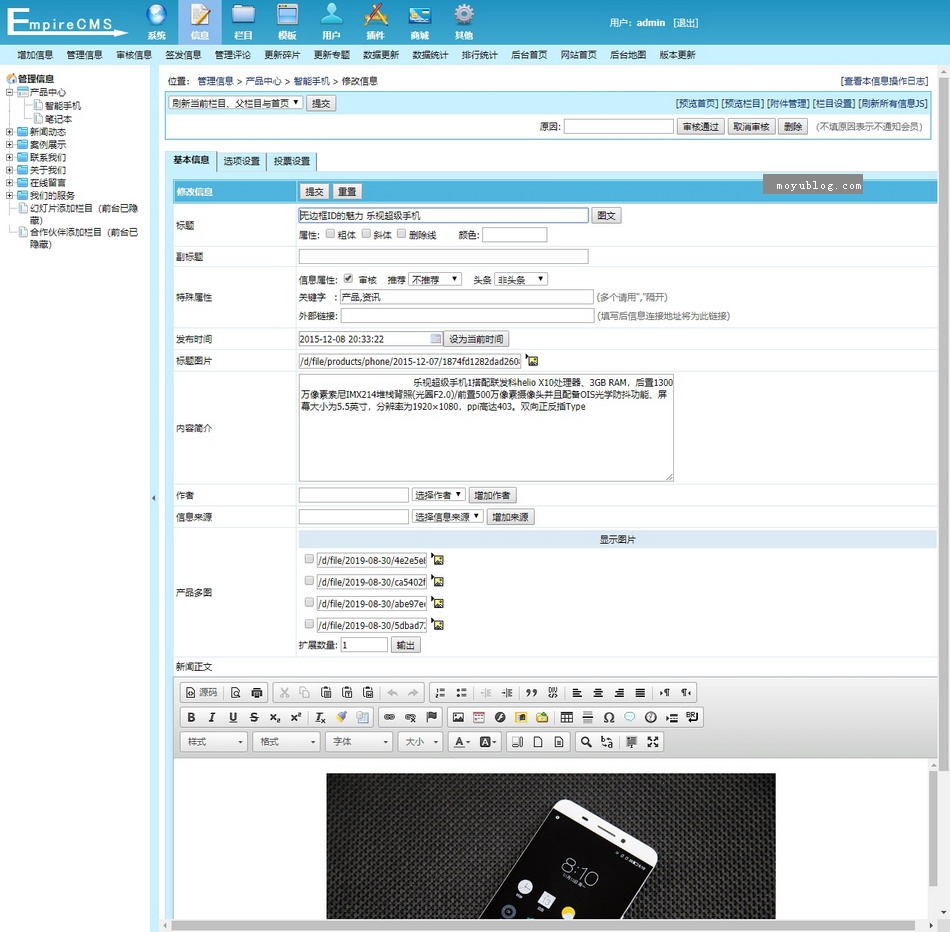Toggle bold in the editor toolbar
The height and width of the screenshot is (932, 950).
coord(191,717)
